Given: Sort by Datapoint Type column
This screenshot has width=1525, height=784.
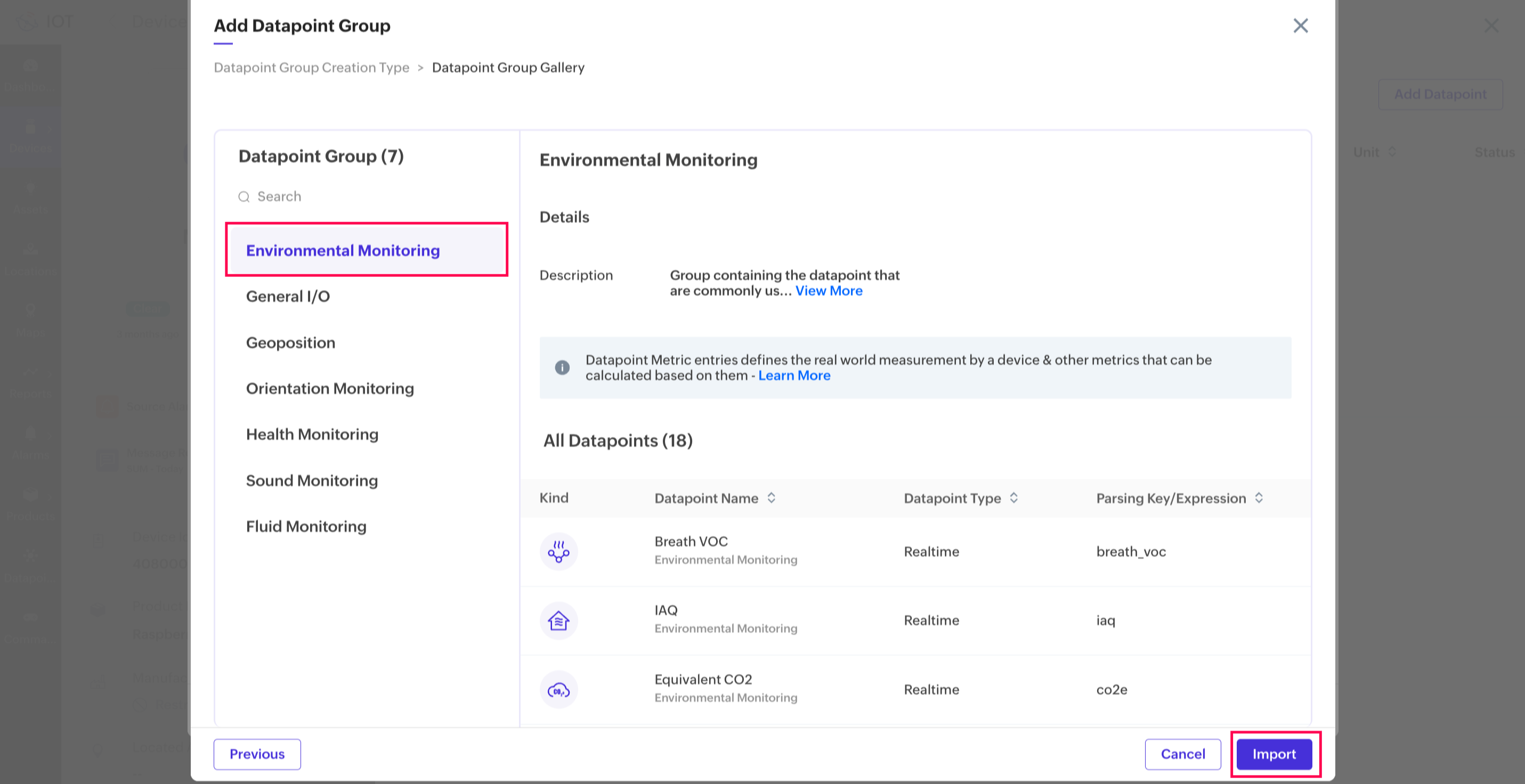Looking at the screenshot, I should tap(1013, 498).
